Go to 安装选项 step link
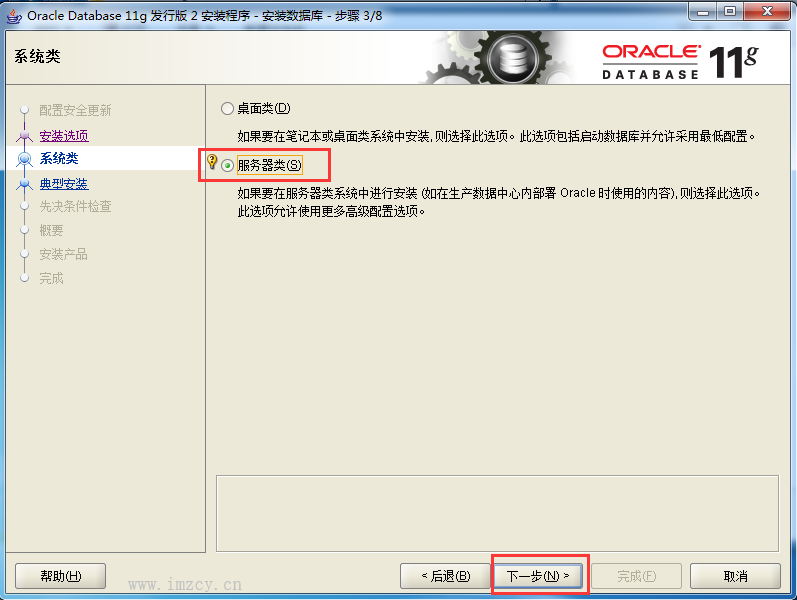 coord(64,135)
